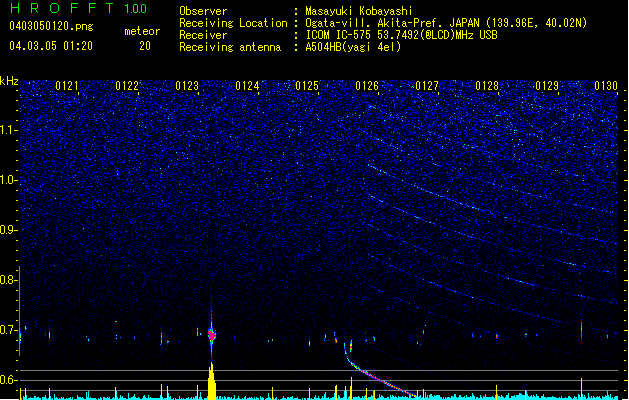Click the 0.6 kHz frequency label

click(x=9, y=380)
